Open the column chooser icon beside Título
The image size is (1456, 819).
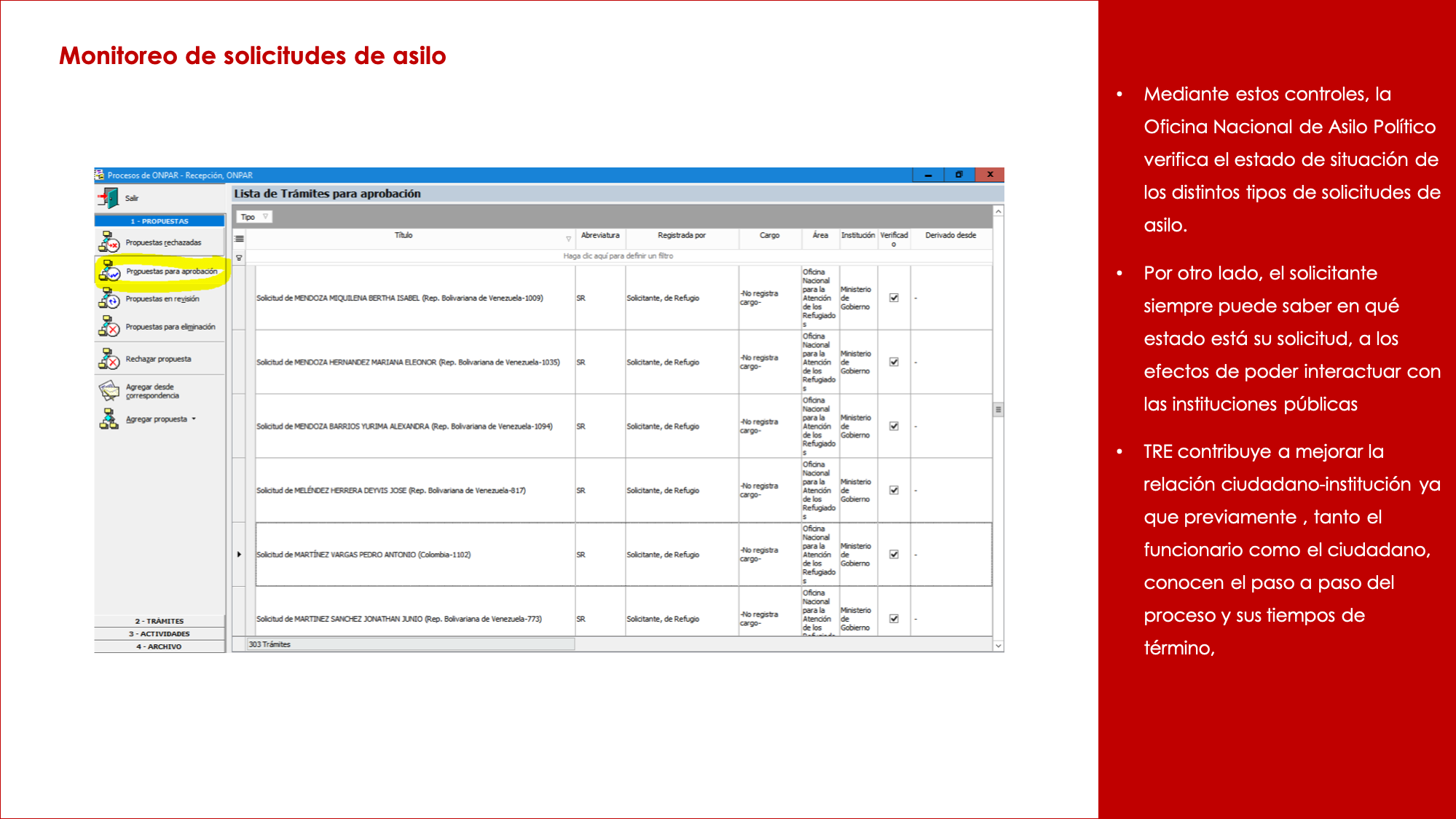[x=239, y=238]
